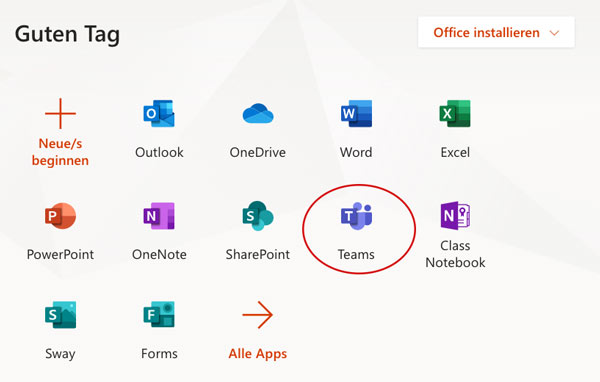Screen dimensions: 600x382
Task: Click the Office installieren button text
Action: [x=486, y=33]
